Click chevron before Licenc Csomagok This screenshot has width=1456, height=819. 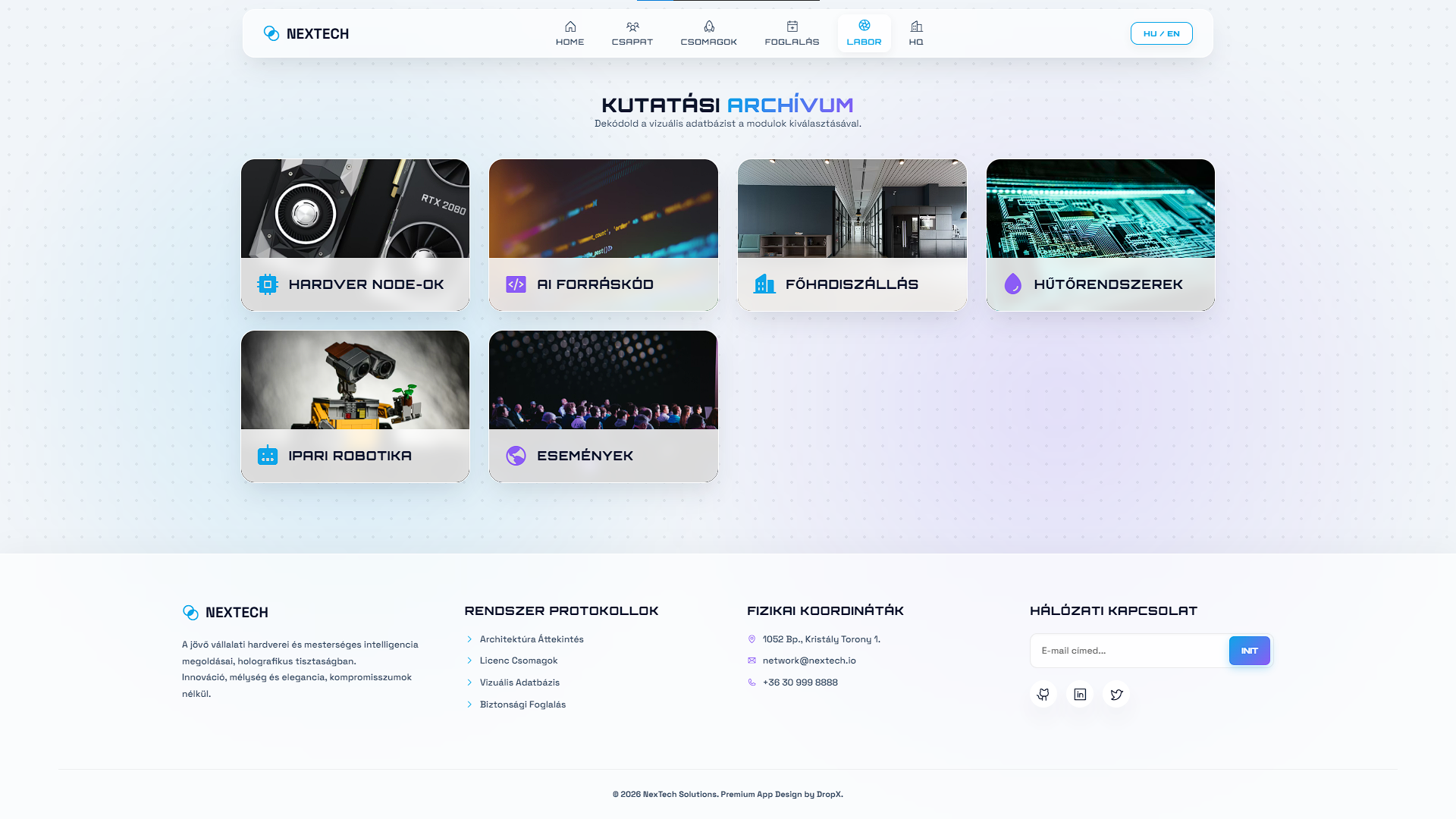[x=469, y=661]
